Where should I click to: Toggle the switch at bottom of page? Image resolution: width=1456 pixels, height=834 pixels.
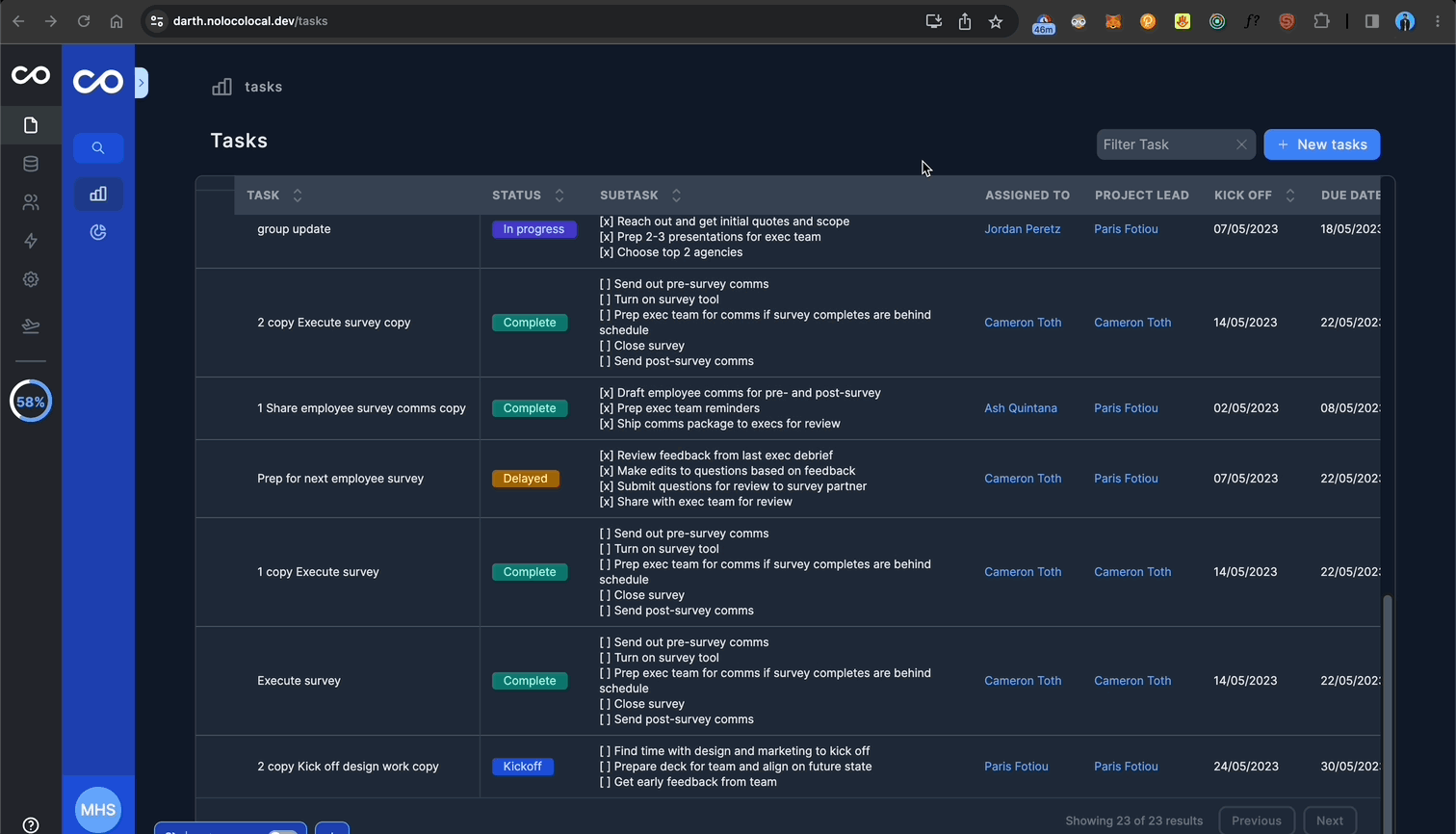click(282, 830)
